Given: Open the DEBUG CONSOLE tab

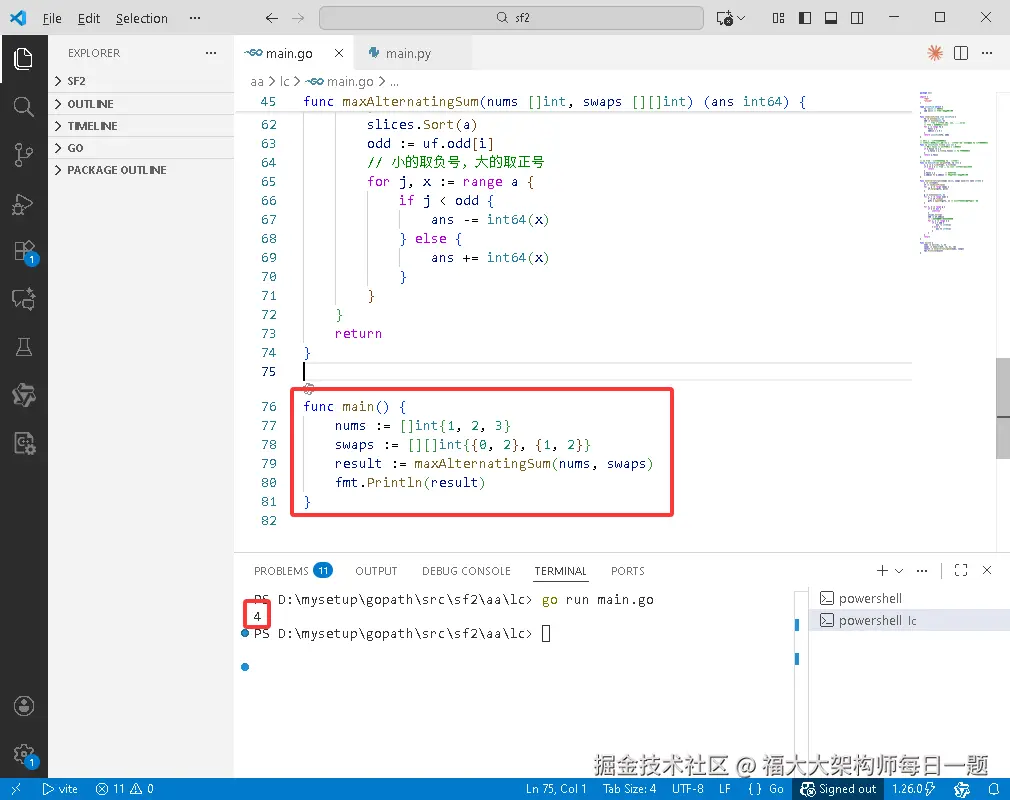Looking at the screenshot, I should (466, 571).
